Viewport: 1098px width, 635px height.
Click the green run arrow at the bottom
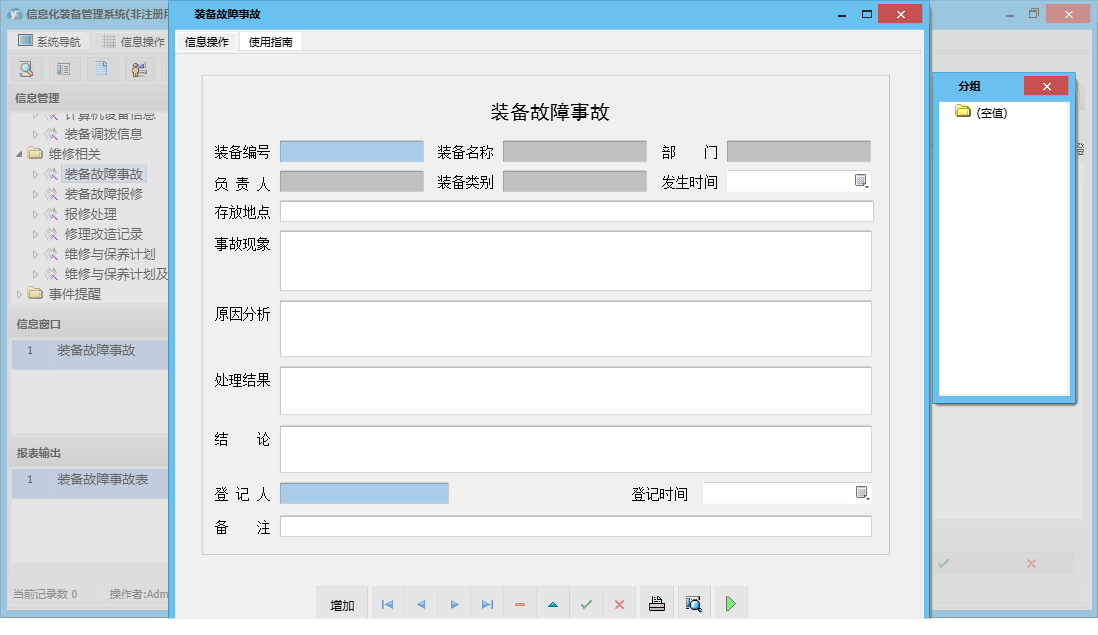[730, 602]
